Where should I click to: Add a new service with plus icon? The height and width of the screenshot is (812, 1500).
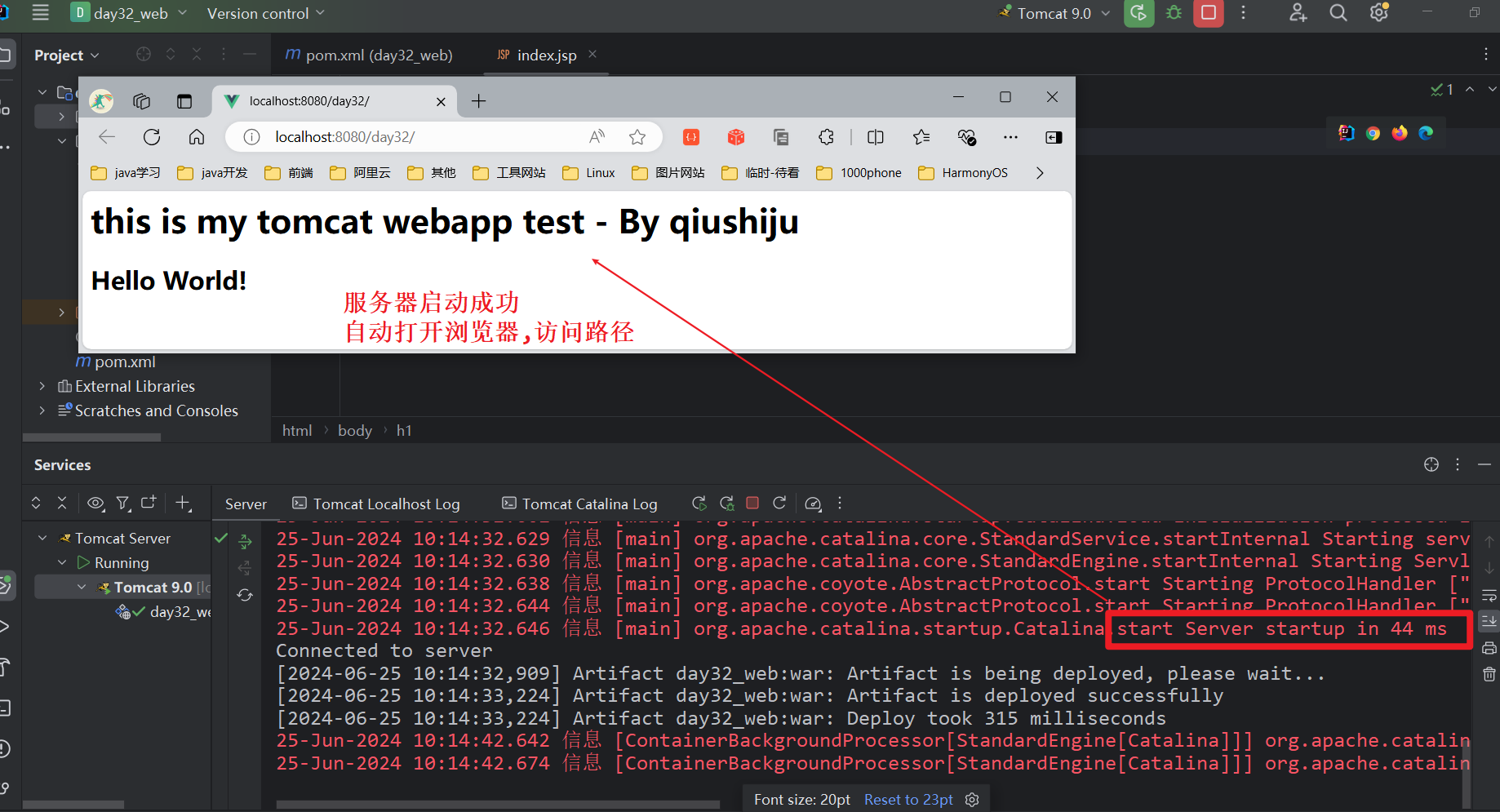coord(183,503)
